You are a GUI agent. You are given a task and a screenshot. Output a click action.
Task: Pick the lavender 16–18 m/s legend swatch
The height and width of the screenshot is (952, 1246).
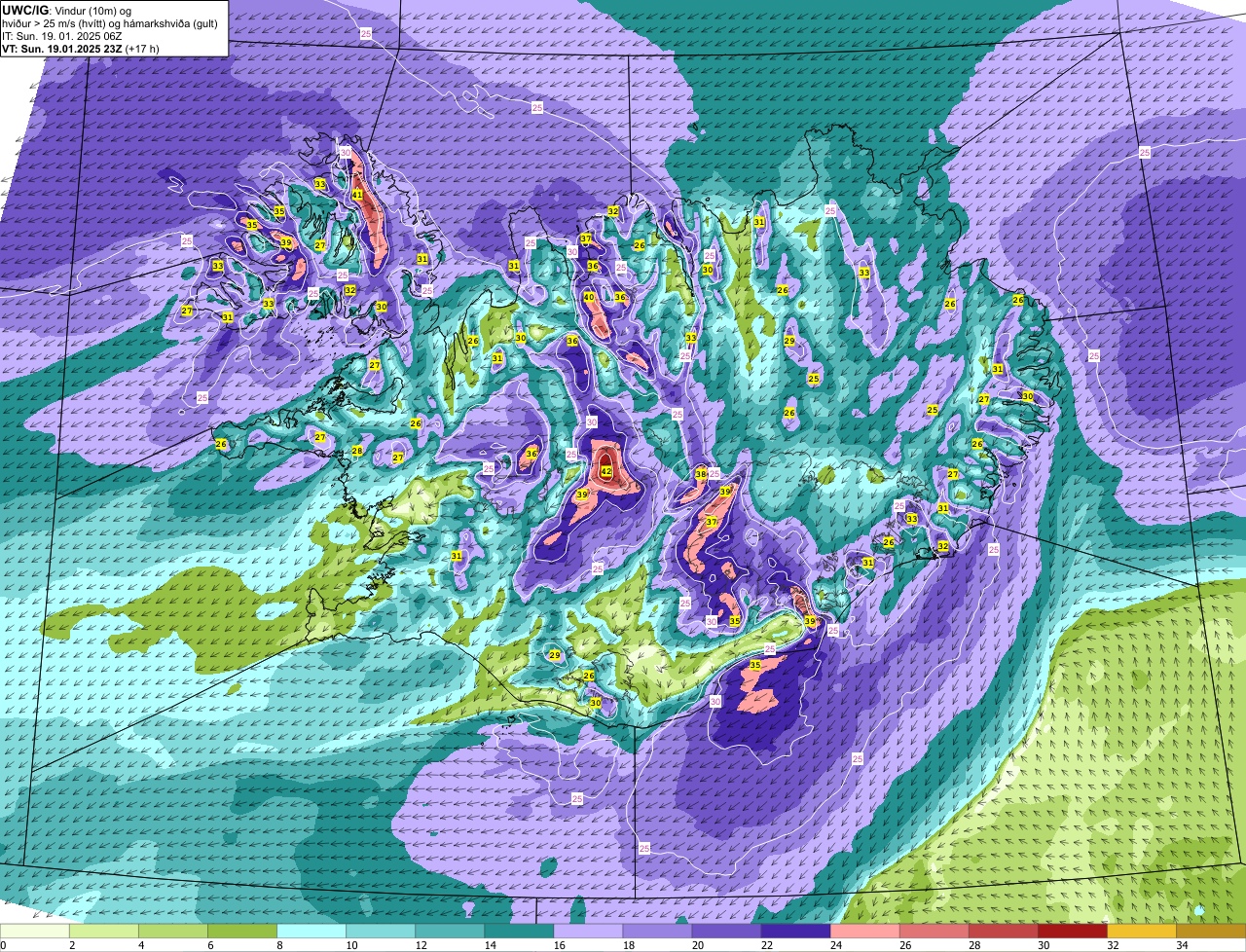[588, 932]
